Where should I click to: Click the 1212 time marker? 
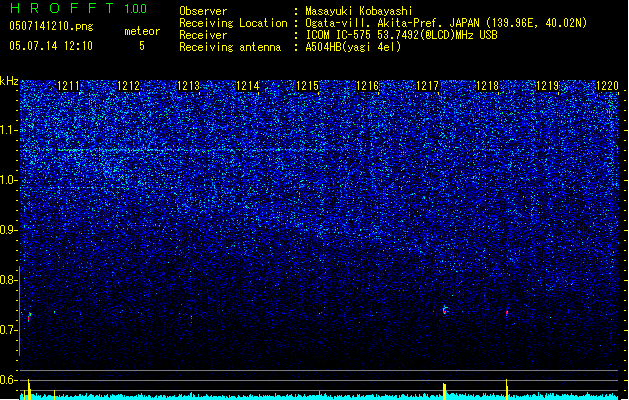128,86
